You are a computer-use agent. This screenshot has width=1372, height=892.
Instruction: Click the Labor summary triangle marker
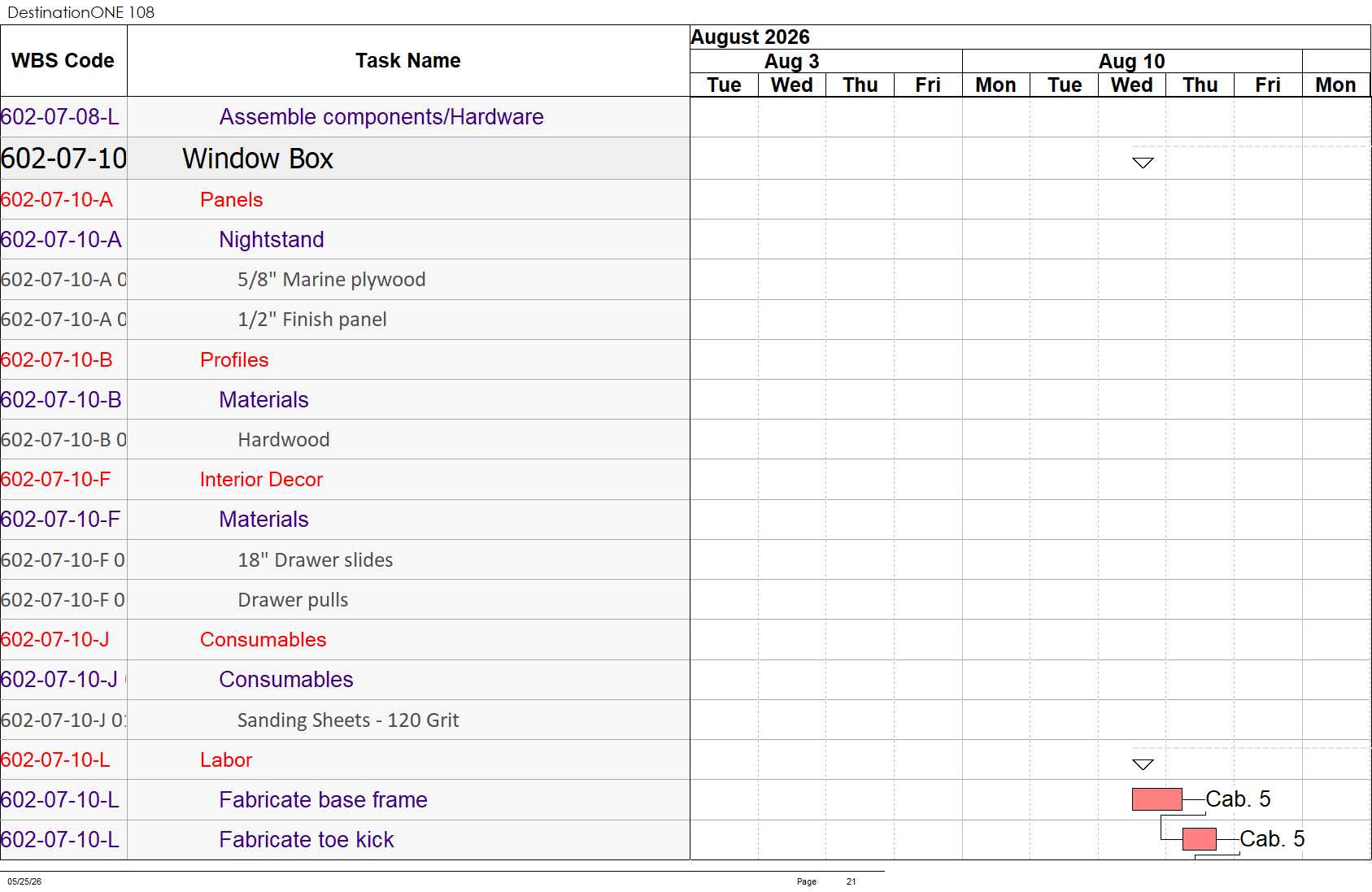tap(1143, 764)
